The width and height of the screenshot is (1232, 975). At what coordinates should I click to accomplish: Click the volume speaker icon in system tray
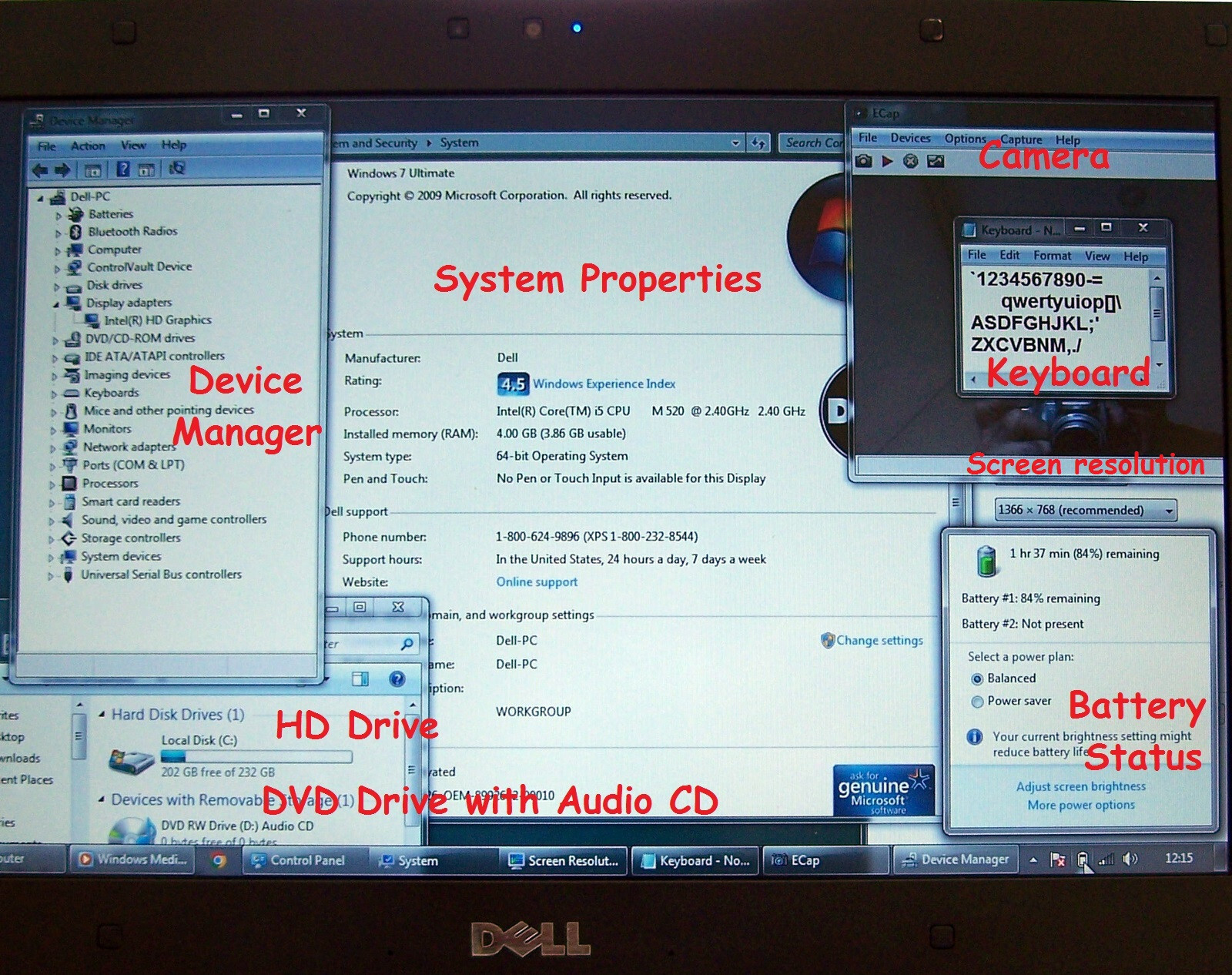point(1130,859)
